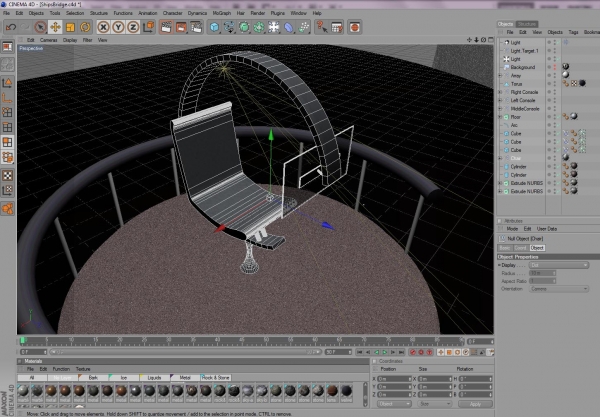
Task: Expand the MiddleConsole group
Action: point(500,109)
